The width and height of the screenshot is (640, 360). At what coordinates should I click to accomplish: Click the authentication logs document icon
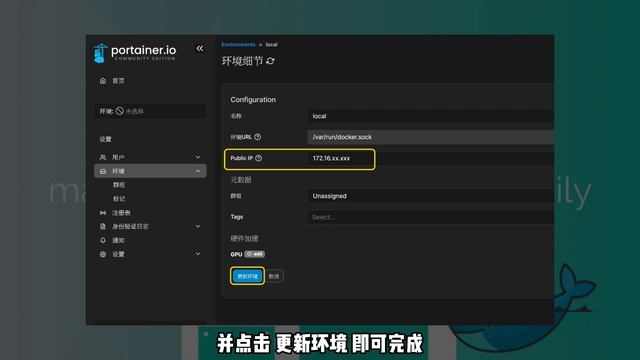[103, 227]
